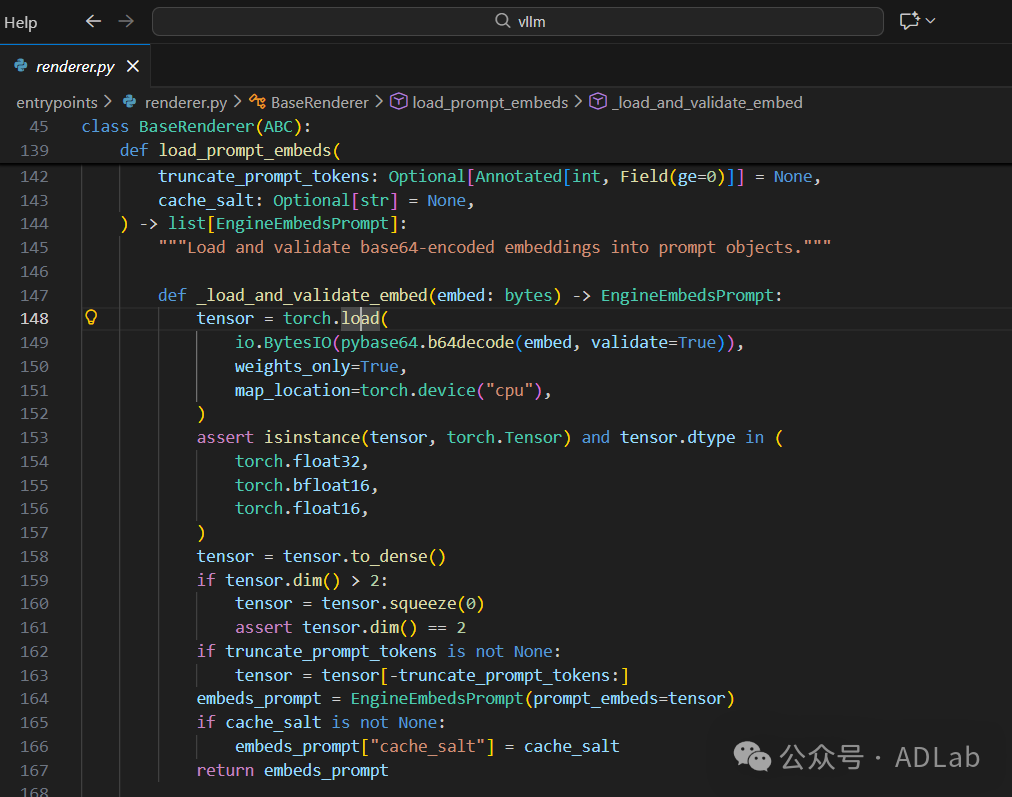The height and width of the screenshot is (797, 1012).
Task: Expand the chevron beside the chat icon
Action: tap(931, 21)
